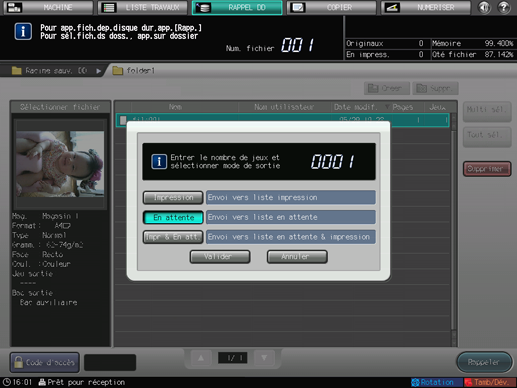
Task: Click the Rotation status indicator
Action: pyautogui.click(x=437, y=382)
